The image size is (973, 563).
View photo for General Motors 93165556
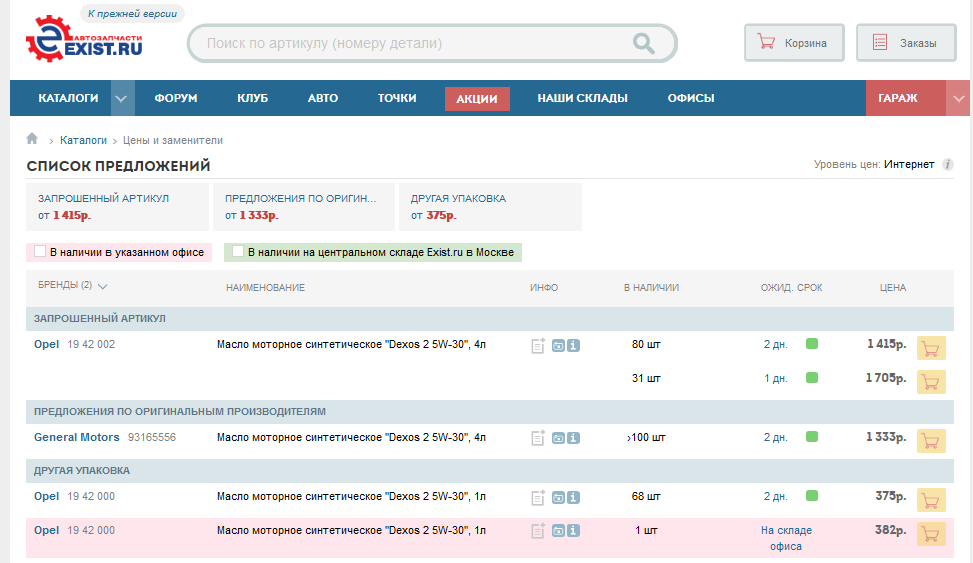click(x=558, y=438)
